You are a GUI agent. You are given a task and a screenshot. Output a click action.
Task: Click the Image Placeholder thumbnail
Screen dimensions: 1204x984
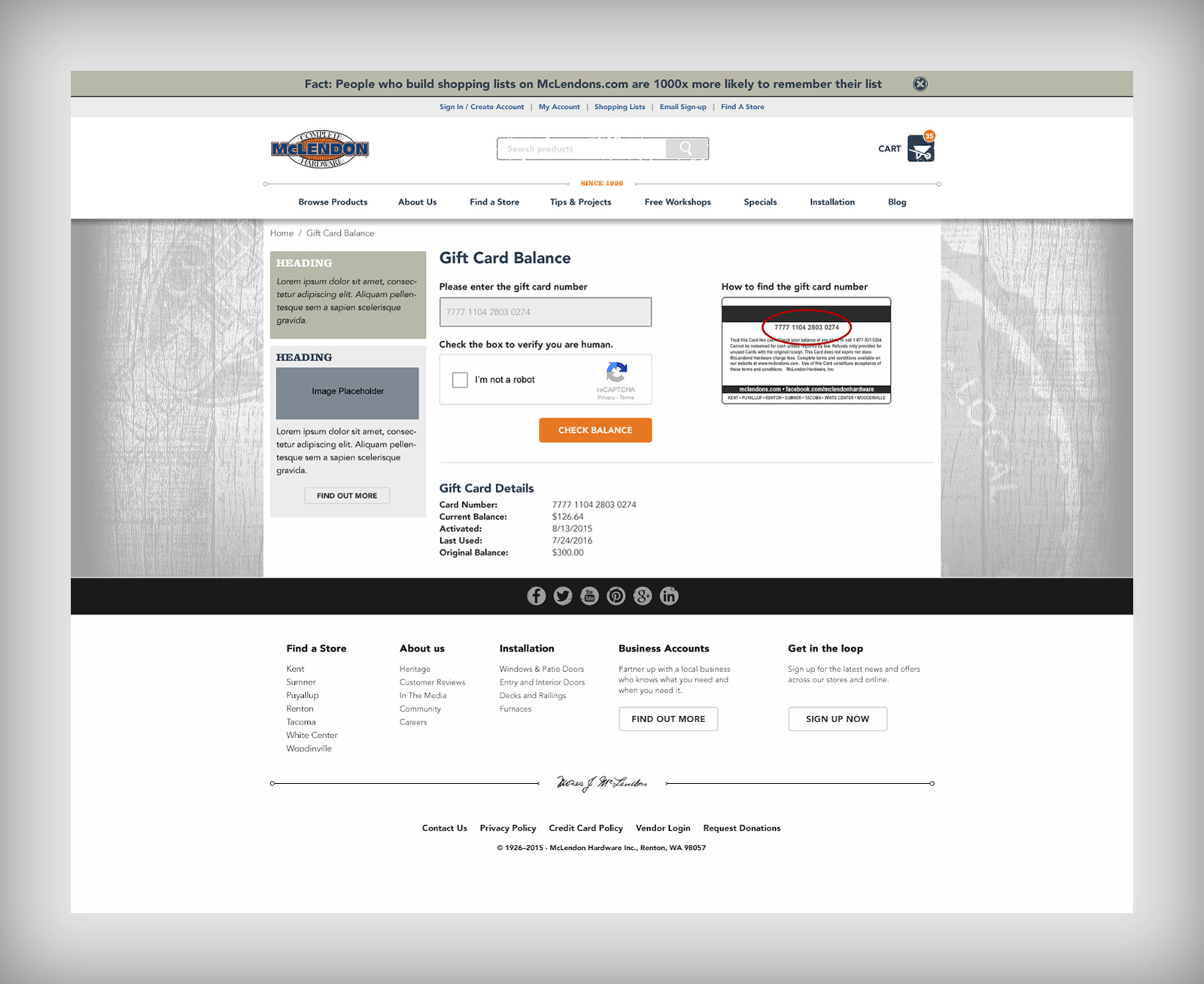[347, 393]
